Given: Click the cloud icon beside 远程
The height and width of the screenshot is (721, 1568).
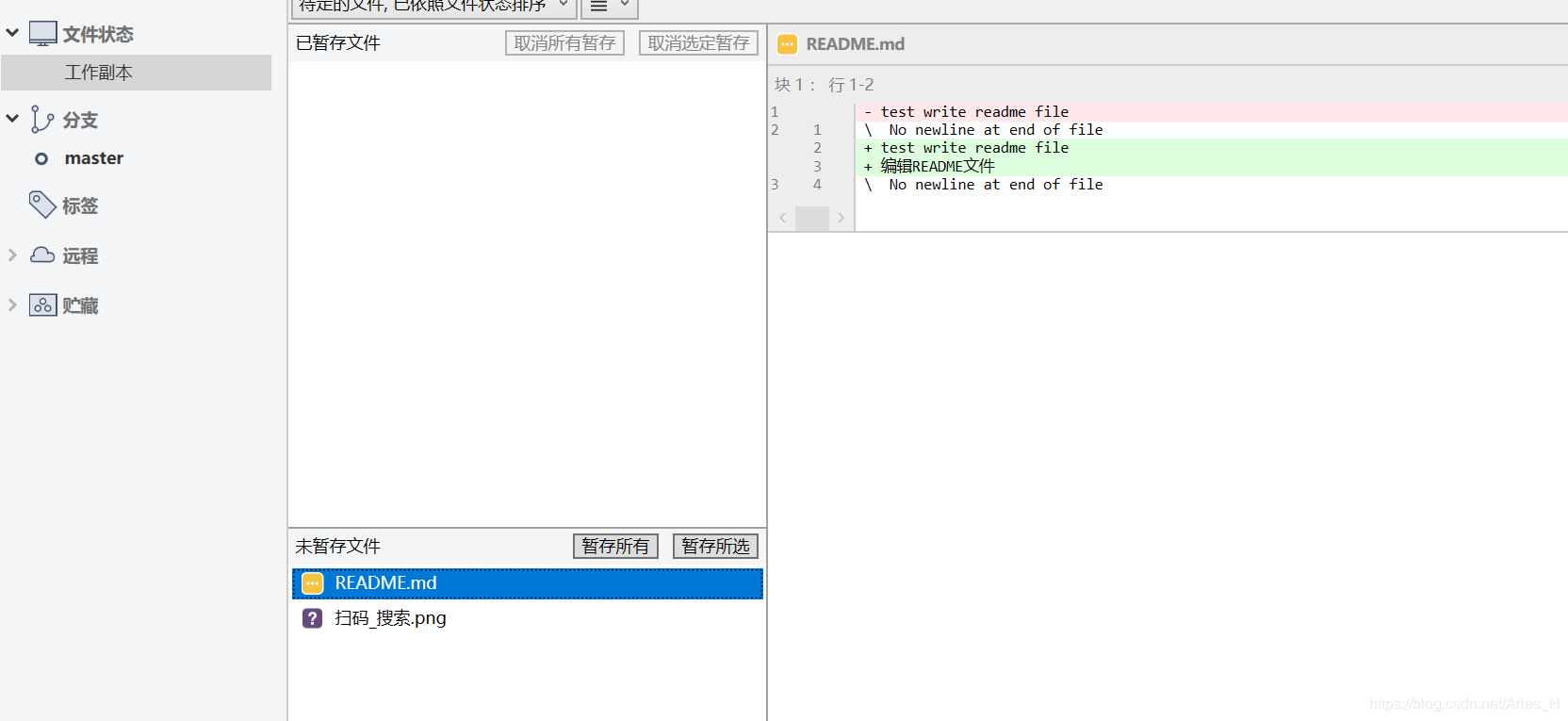Looking at the screenshot, I should (42, 254).
